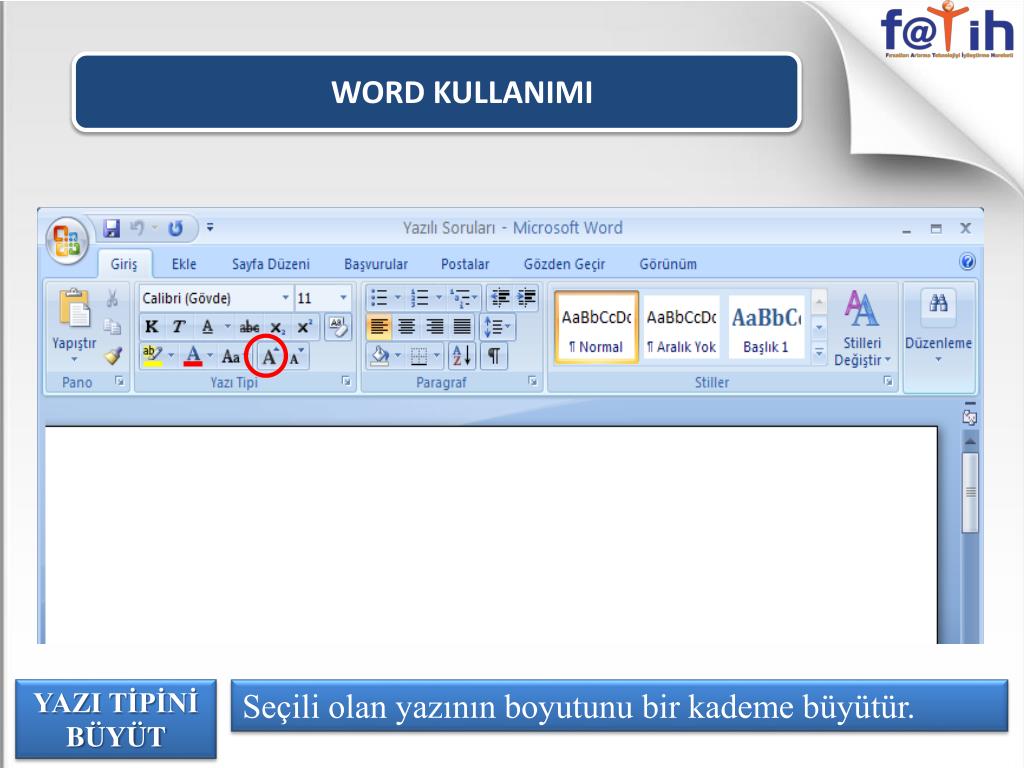Select the Format Painter brush

(113, 355)
